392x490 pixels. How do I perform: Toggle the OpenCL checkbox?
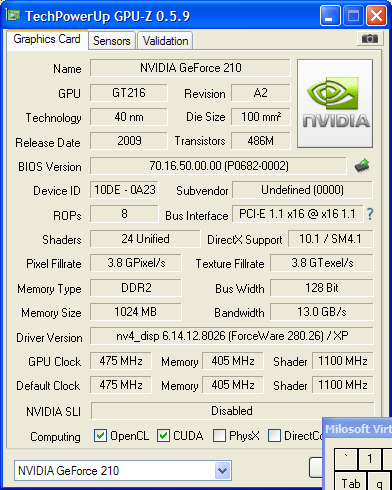100,435
